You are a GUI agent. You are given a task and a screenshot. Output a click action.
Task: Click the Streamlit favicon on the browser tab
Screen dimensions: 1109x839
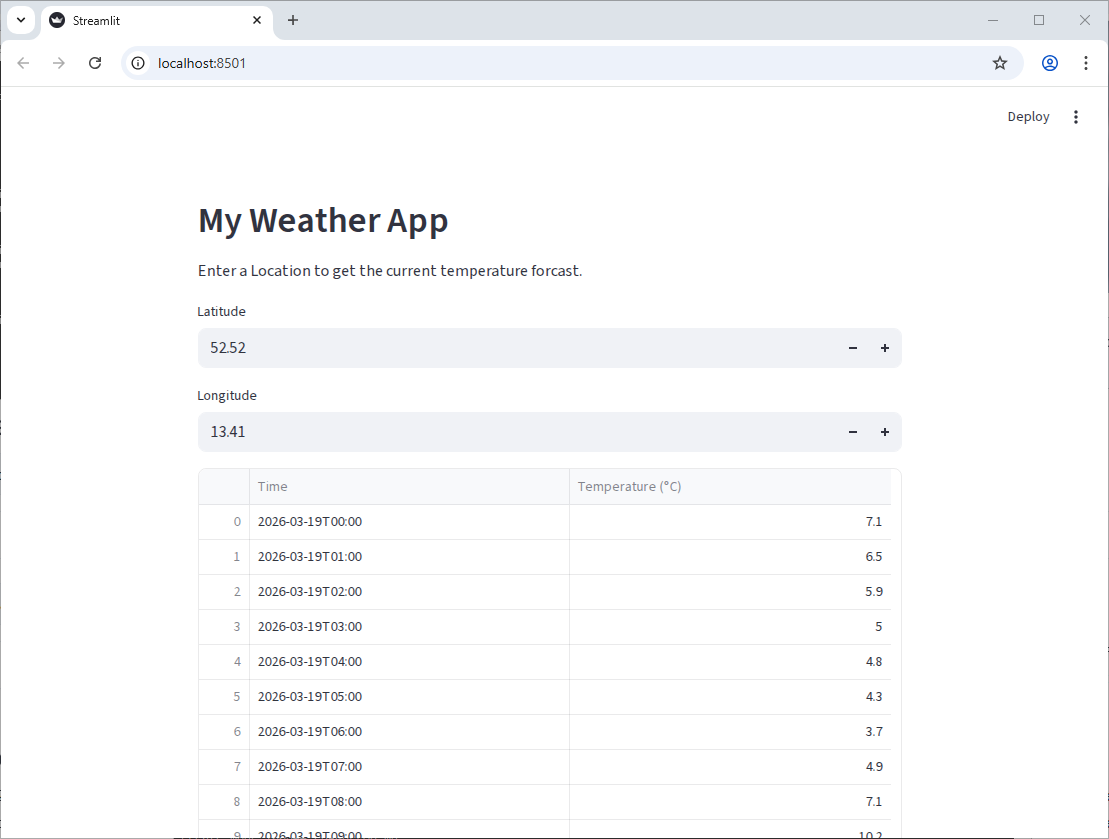pyautogui.click(x=57, y=20)
